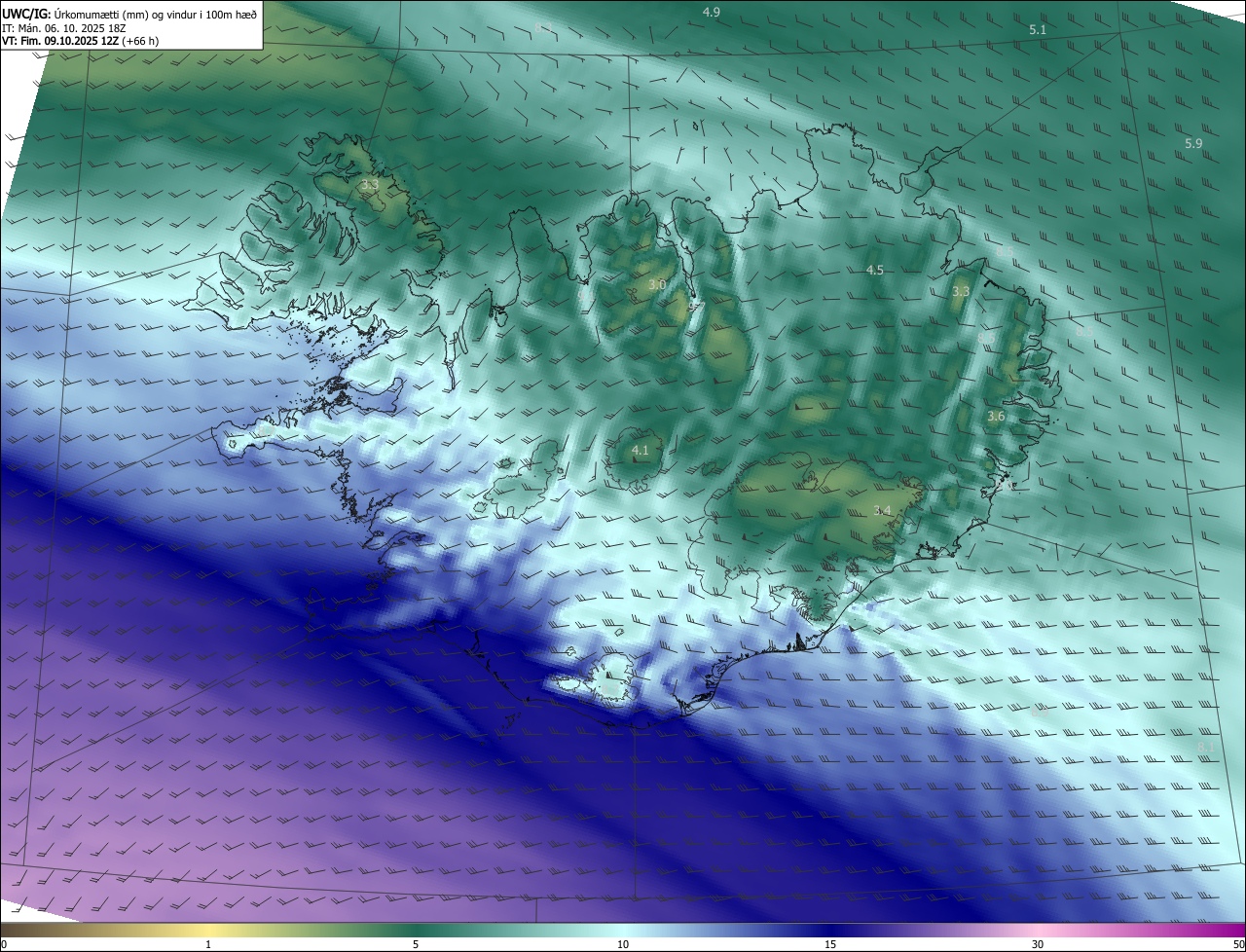
Task: Click the 3.6 value on the map
Action: click(x=996, y=416)
